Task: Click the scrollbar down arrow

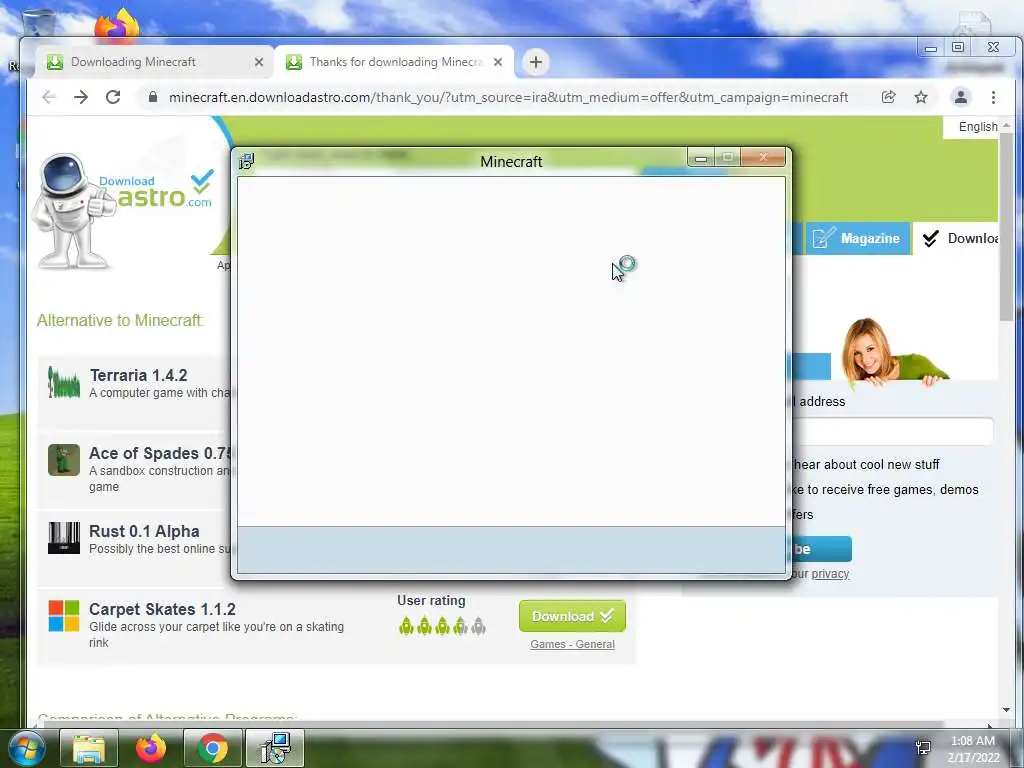Action: pos(1006,710)
